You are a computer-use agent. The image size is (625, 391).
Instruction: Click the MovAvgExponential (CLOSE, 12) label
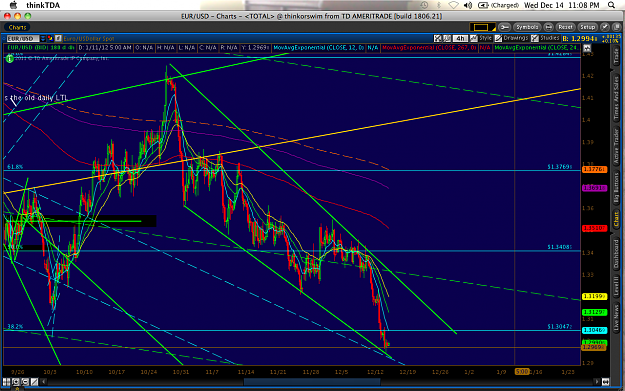coord(318,48)
